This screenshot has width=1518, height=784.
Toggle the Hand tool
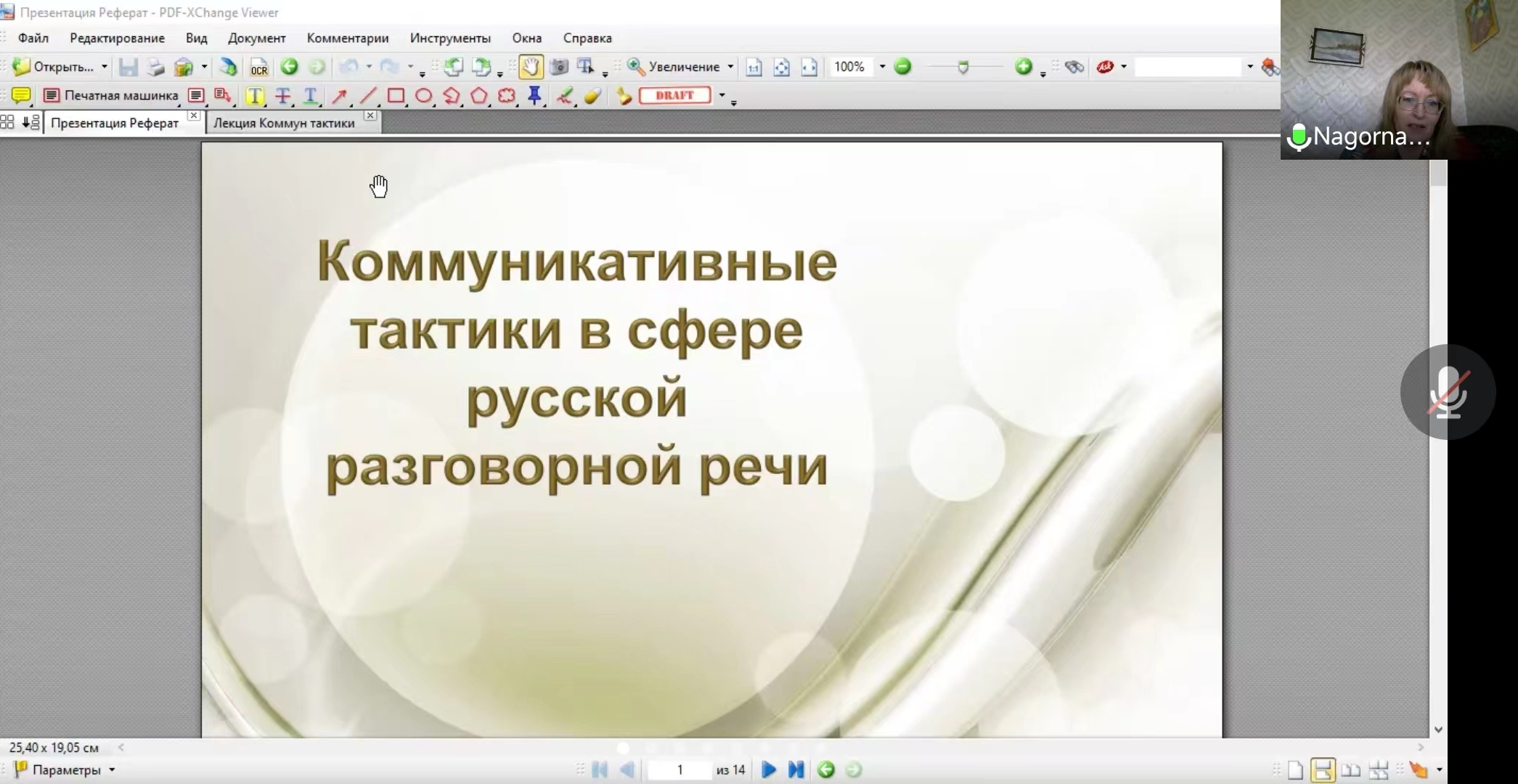[x=531, y=68]
